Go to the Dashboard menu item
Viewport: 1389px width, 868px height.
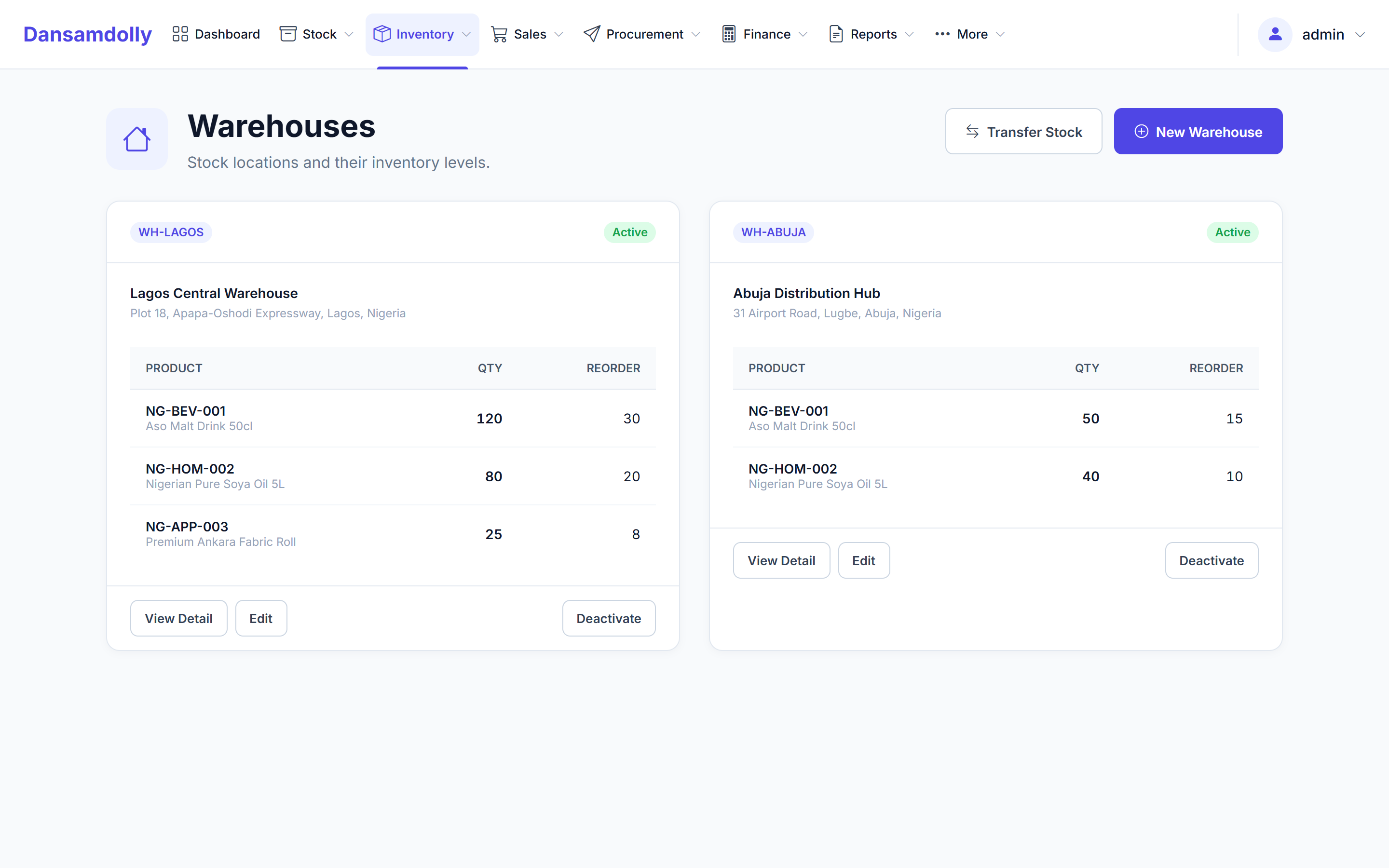[x=217, y=34]
